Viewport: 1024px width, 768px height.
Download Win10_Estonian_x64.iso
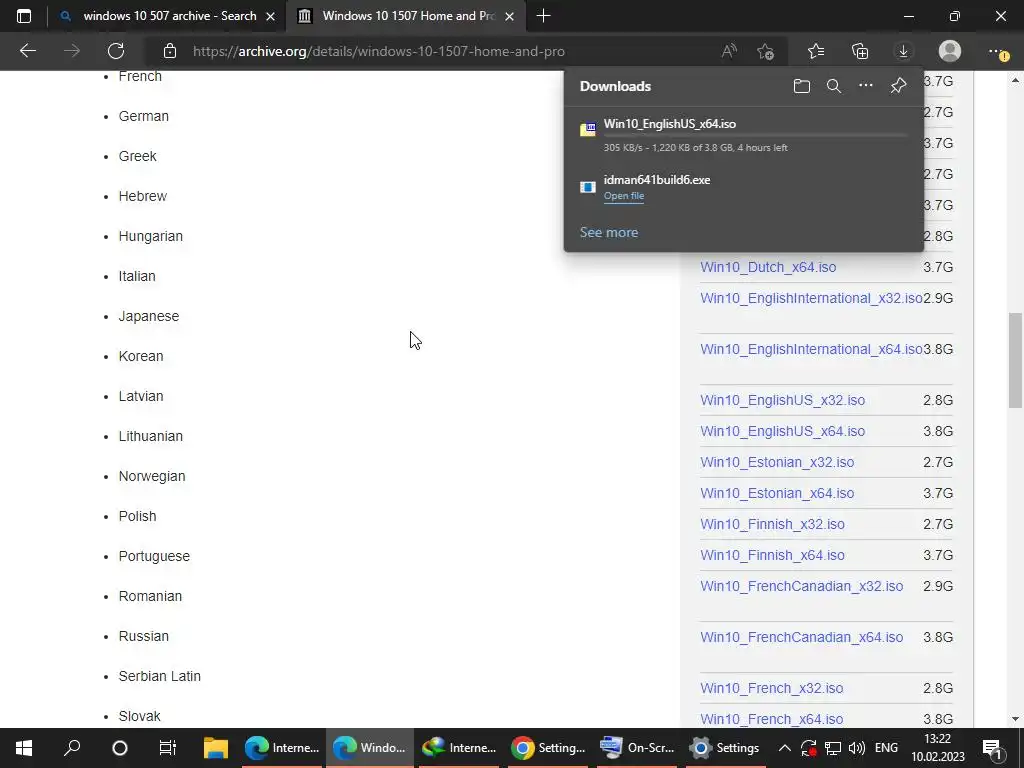tap(777, 493)
